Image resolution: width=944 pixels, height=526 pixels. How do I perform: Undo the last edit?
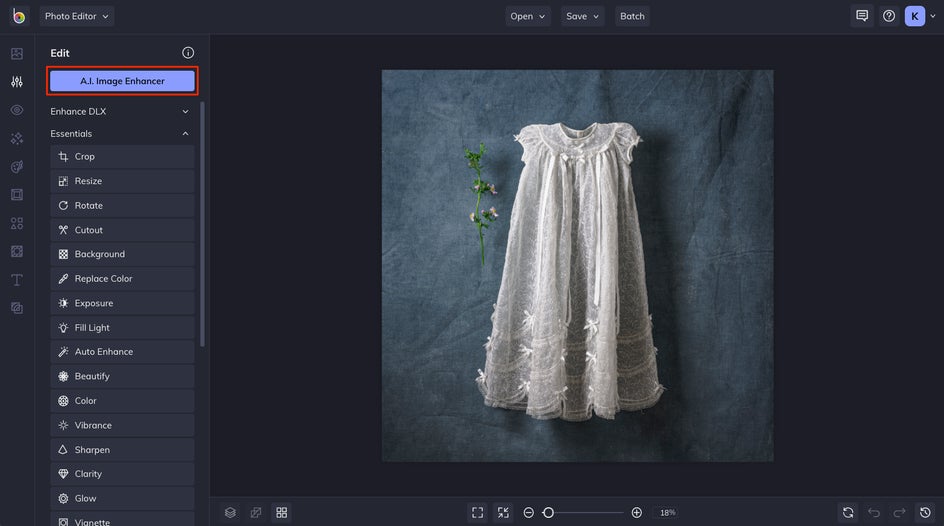[874, 513]
